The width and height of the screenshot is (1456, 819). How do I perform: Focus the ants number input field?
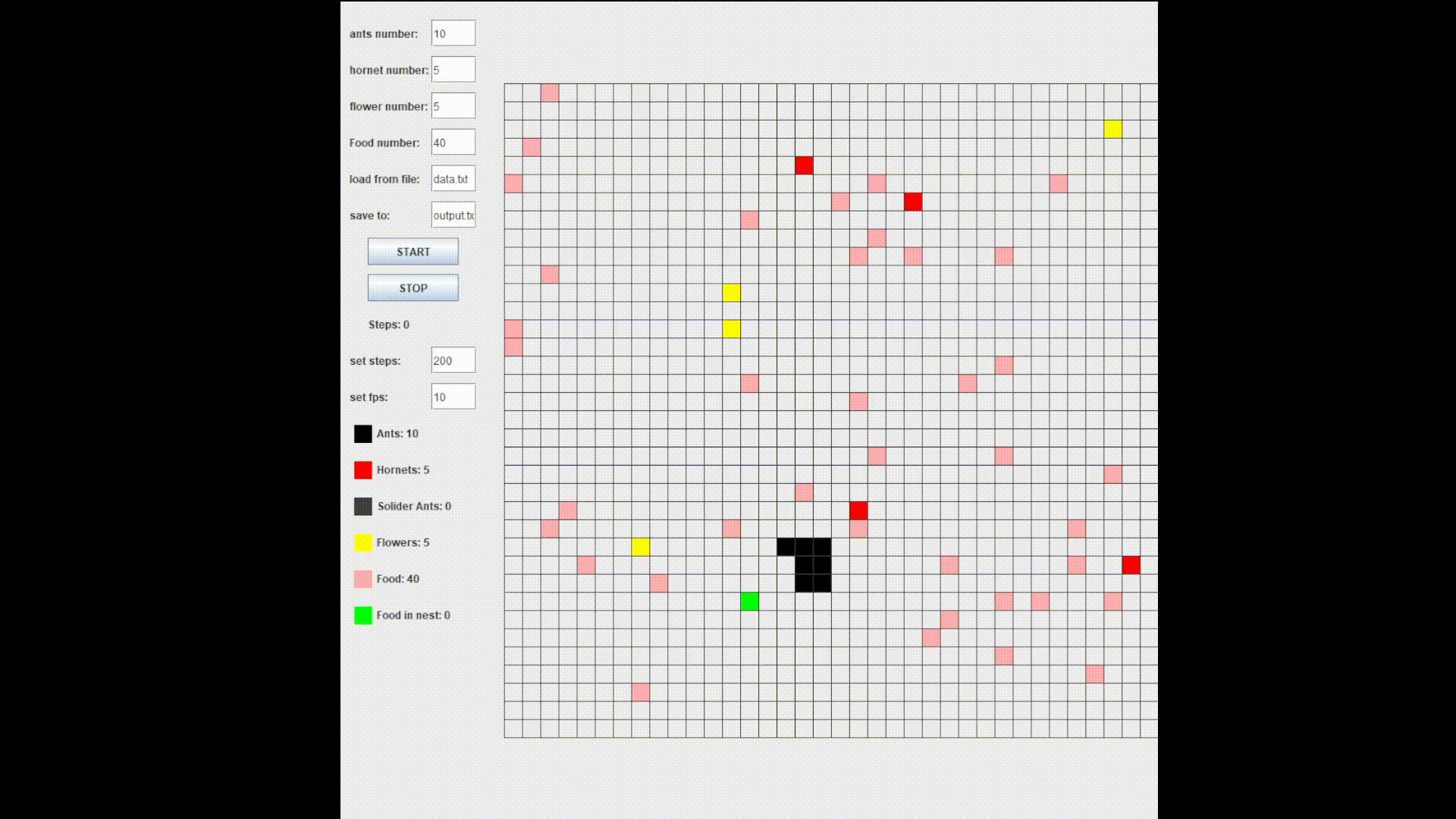pos(453,33)
